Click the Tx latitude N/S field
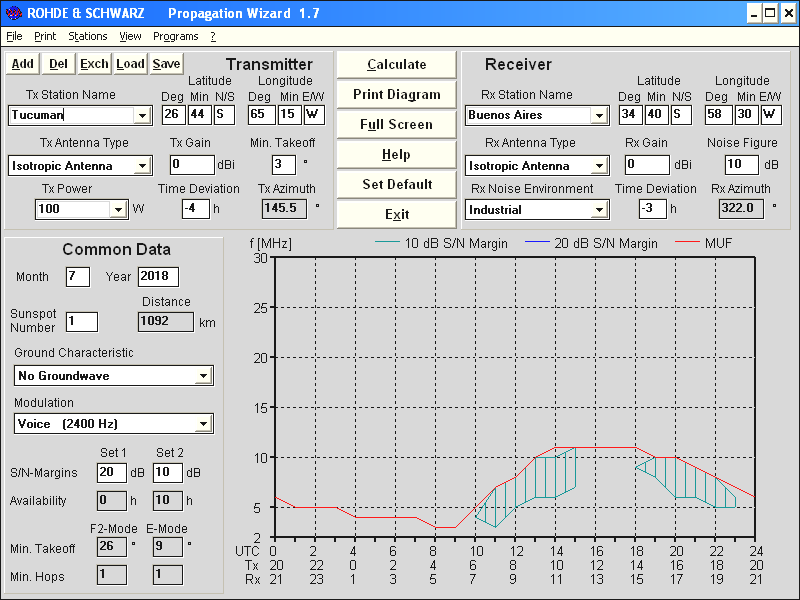 (x=224, y=115)
